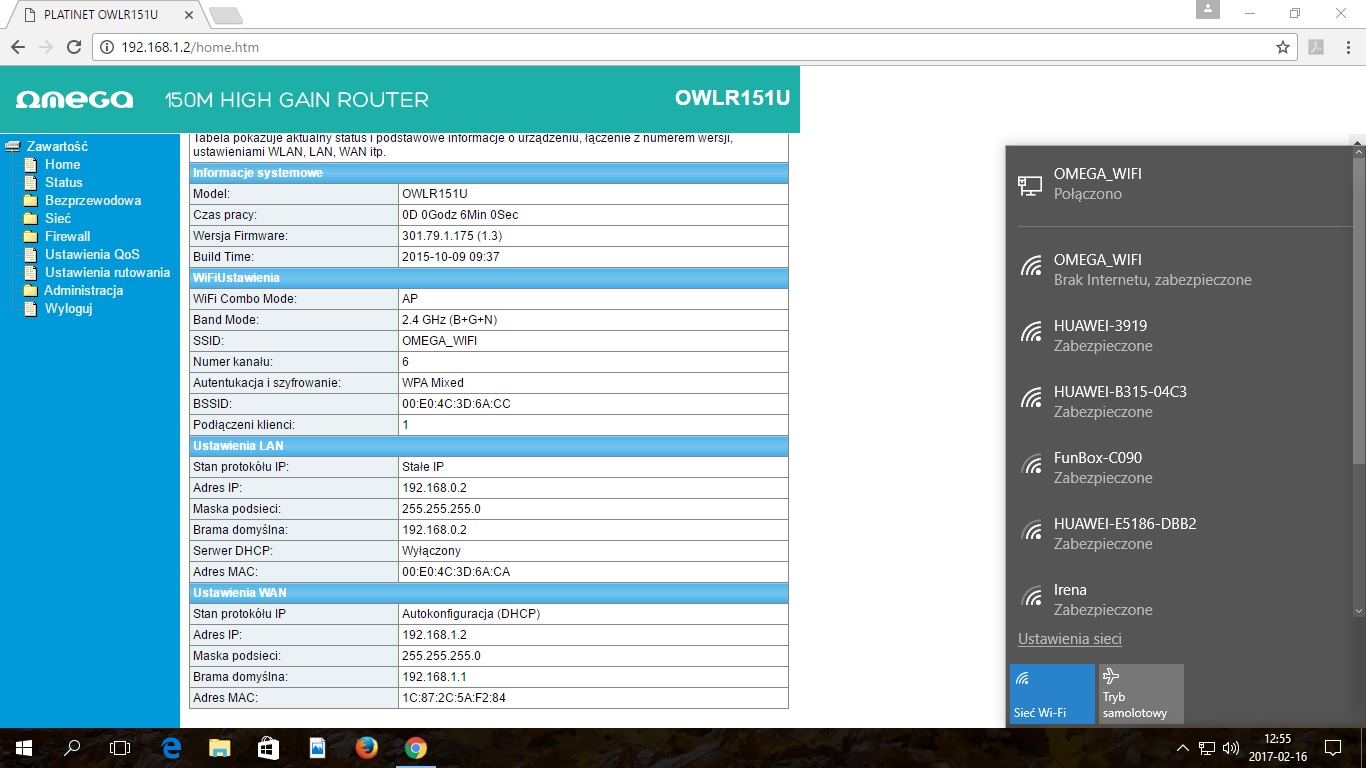
Task: Open the Status page in sidebar
Action: [x=63, y=182]
